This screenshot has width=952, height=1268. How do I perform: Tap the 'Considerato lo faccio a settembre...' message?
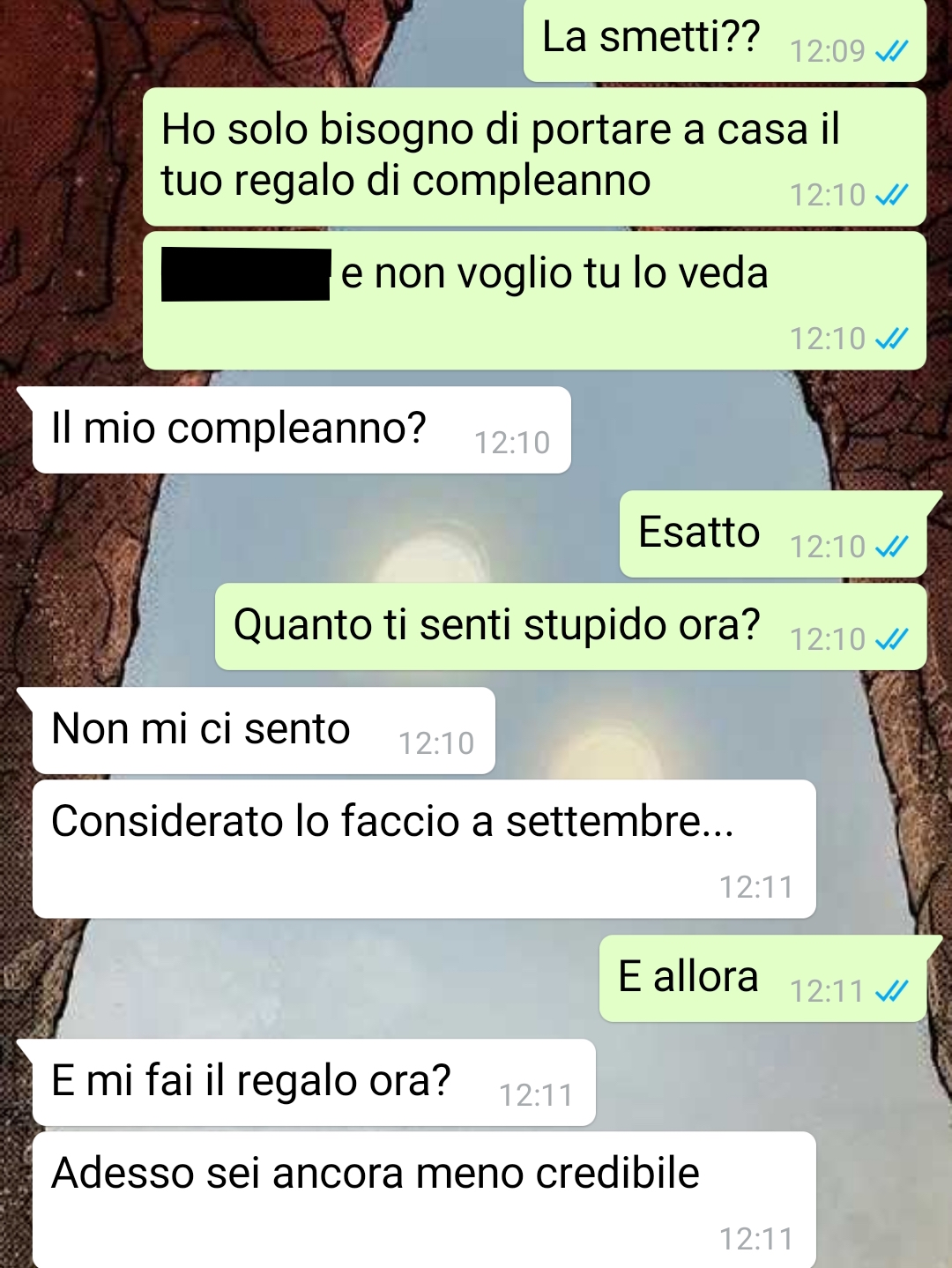[424, 848]
